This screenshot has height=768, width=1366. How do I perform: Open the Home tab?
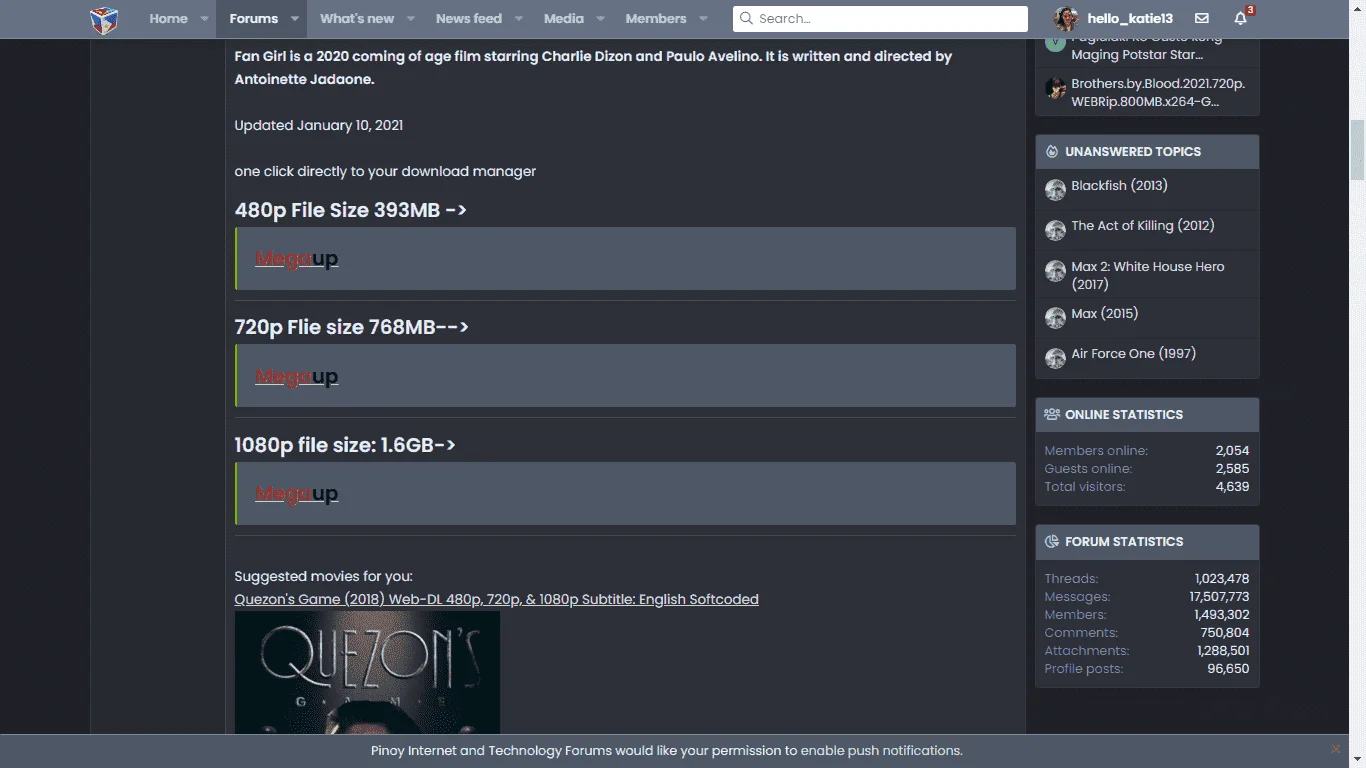(x=168, y=19)
